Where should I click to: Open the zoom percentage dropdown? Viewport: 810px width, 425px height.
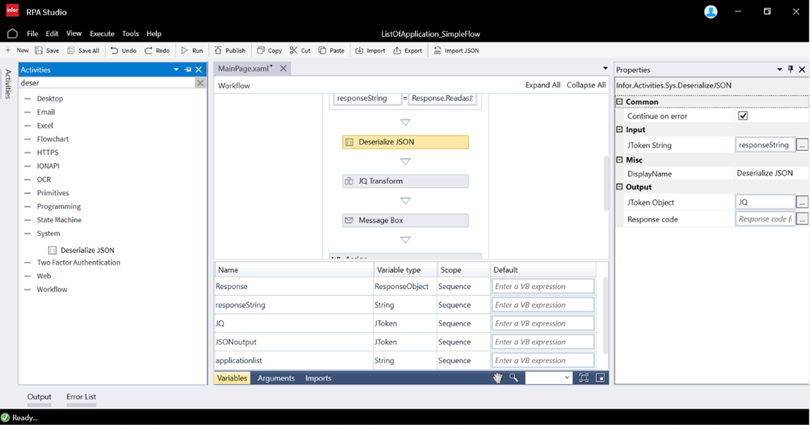(566, 378)
